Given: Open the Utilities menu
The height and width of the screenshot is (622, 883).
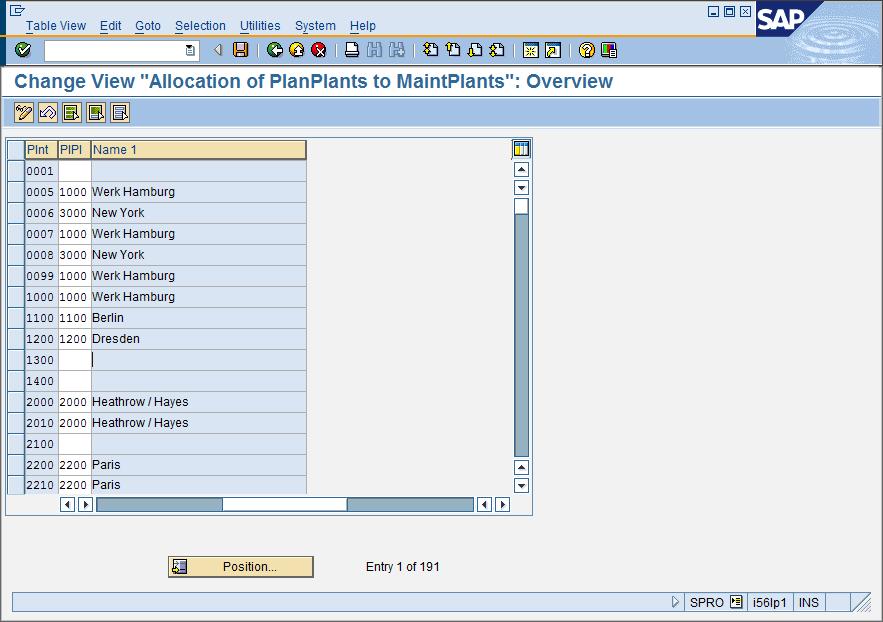Looking at the screenshot, I should pos(260,26).
